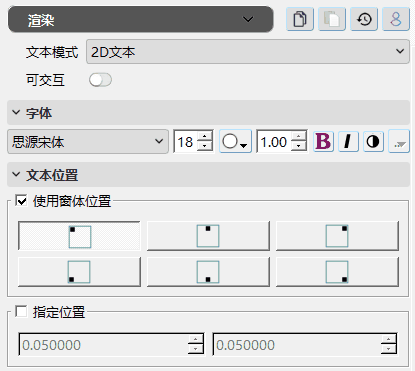Open the 思源宋体 font dropdown
Image resolution: width=415 pixels, height=371 pixels.
click(x=88, y=142)
